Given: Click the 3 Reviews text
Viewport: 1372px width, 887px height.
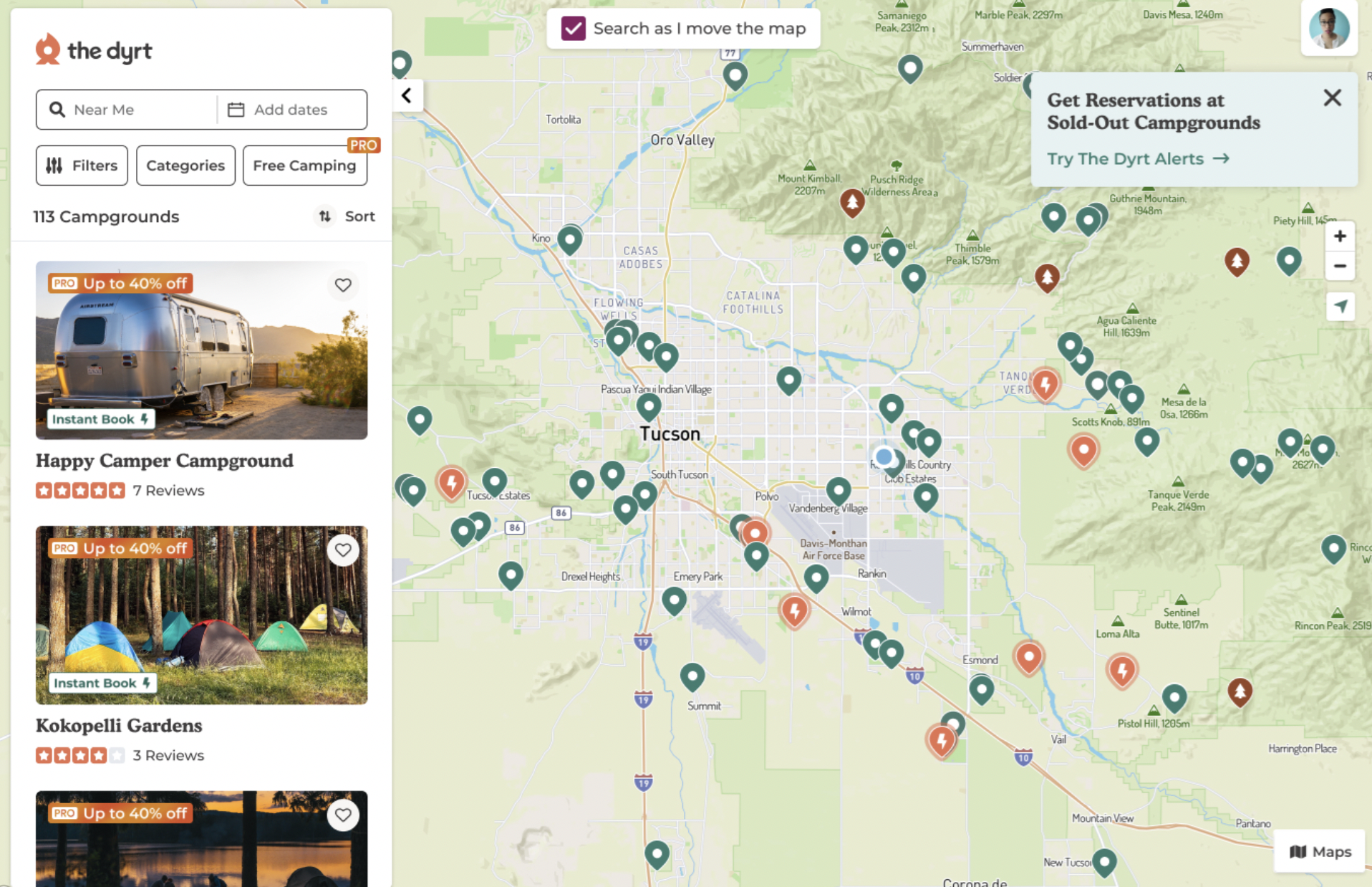Looking at the screenshot, I should pos(168,756).
